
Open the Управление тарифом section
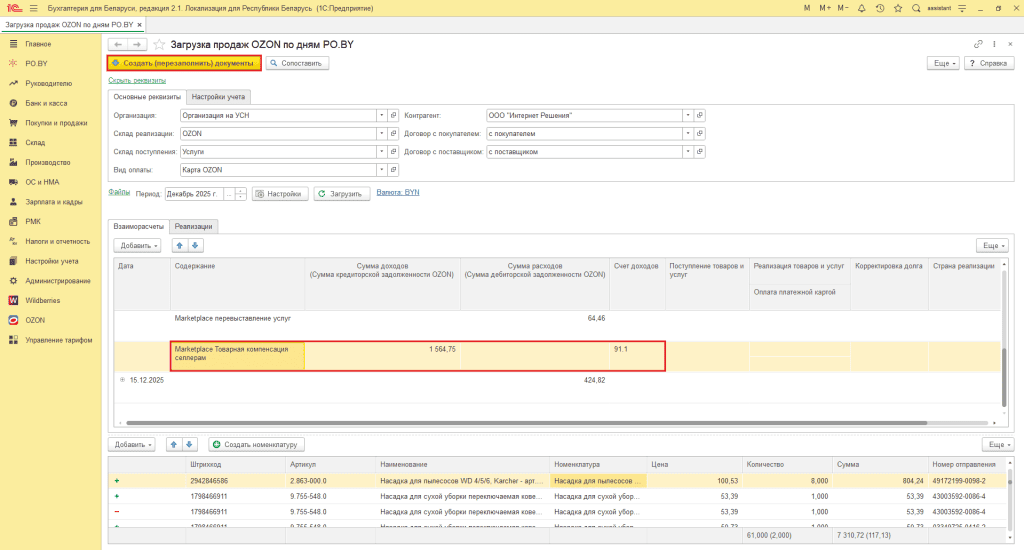(x=59, y=340)
